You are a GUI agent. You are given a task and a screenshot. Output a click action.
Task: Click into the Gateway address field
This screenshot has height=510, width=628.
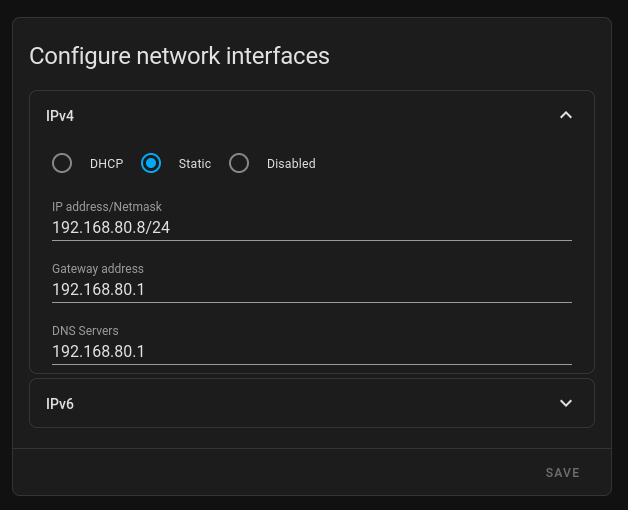click(311, 290)
